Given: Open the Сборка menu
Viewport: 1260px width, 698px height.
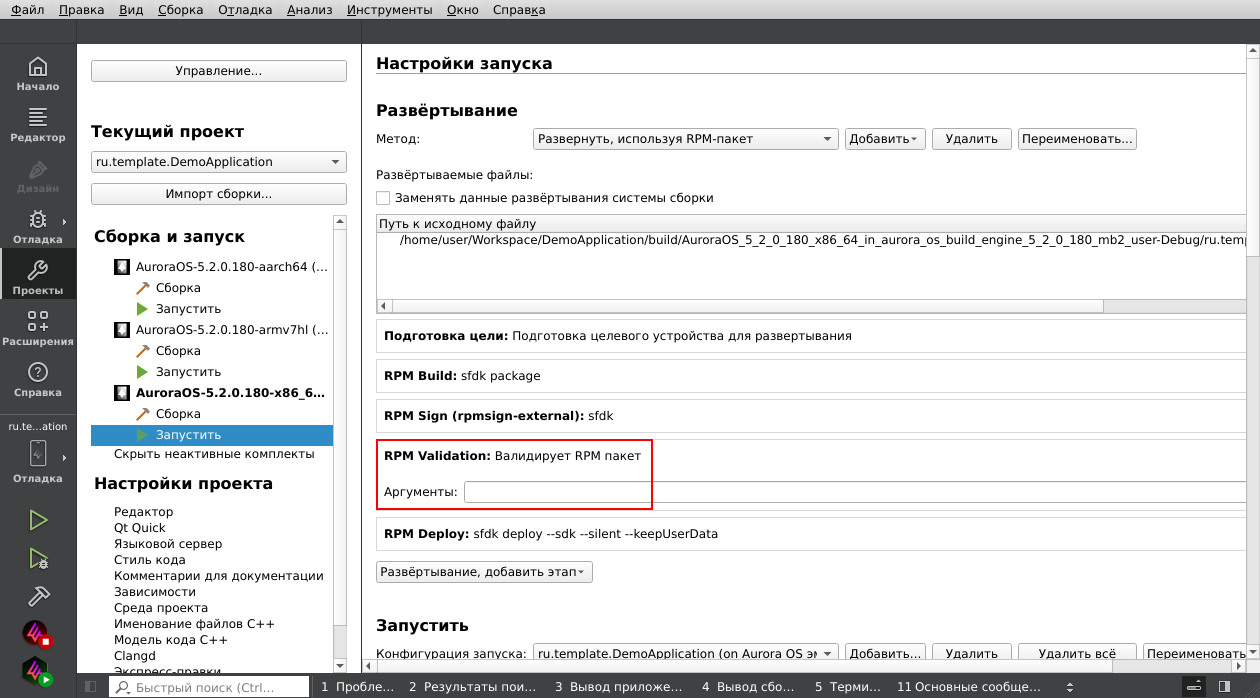Looking at the screenshot, I should 178,10.
